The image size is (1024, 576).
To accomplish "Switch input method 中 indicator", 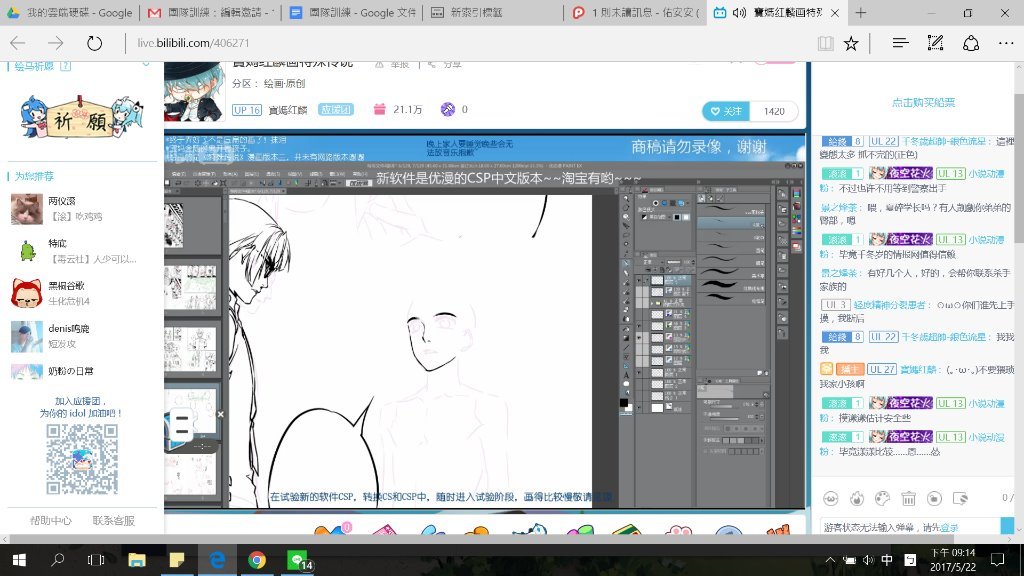I will [x=887, y=560].
